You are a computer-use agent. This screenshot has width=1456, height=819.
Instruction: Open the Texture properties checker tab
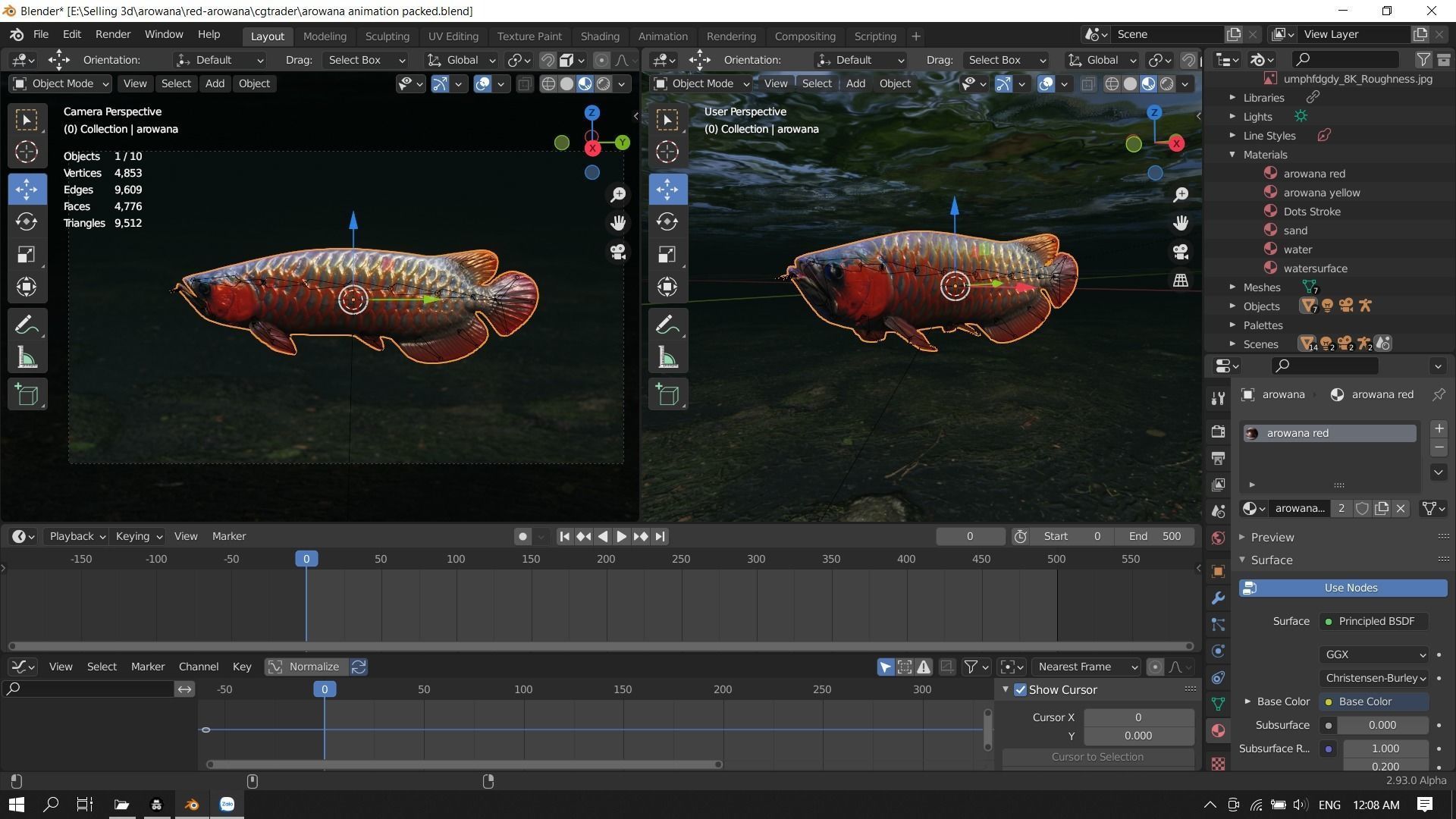(x=1218, y=763)
